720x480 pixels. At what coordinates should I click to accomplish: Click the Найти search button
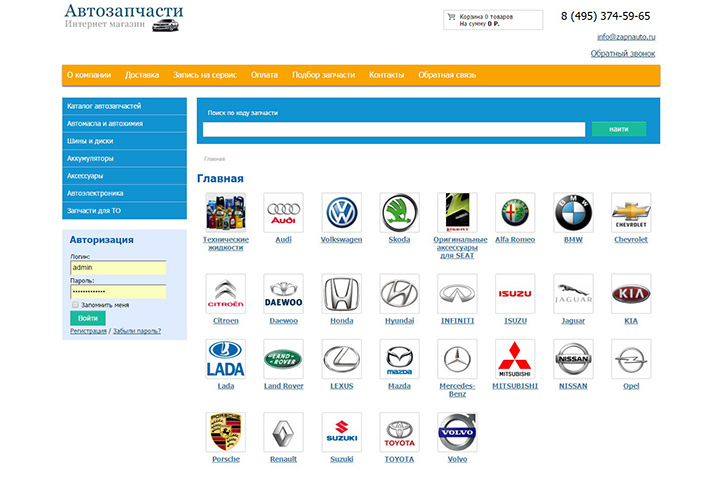(x=619, y=129)
